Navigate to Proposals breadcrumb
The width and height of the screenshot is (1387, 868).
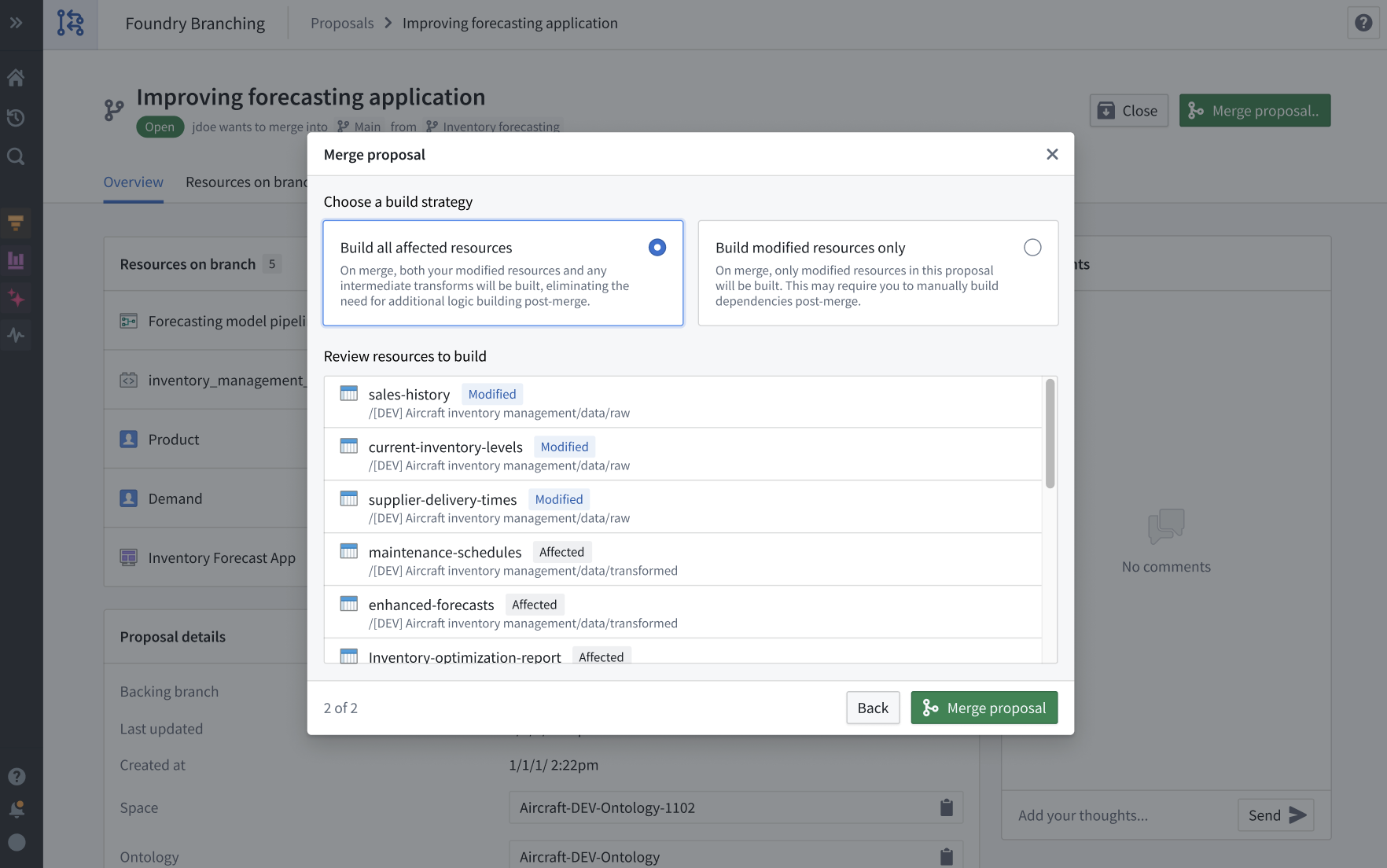coord(342,23)
